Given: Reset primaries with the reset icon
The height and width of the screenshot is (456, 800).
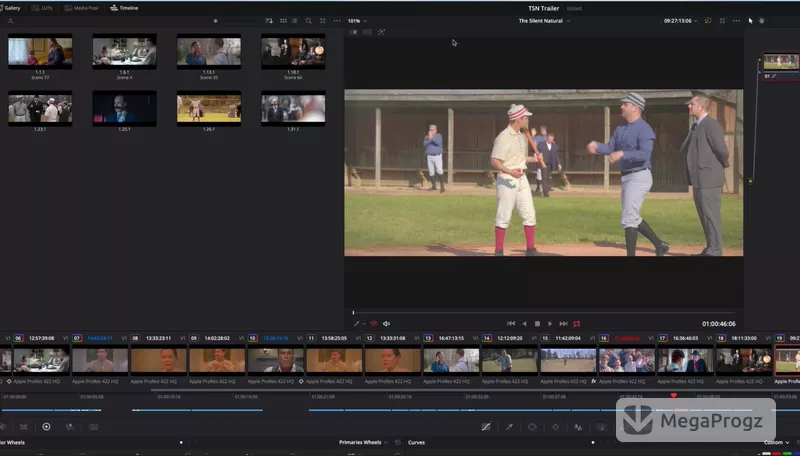Looking at the screenshot, I should (x=398, y=442).
